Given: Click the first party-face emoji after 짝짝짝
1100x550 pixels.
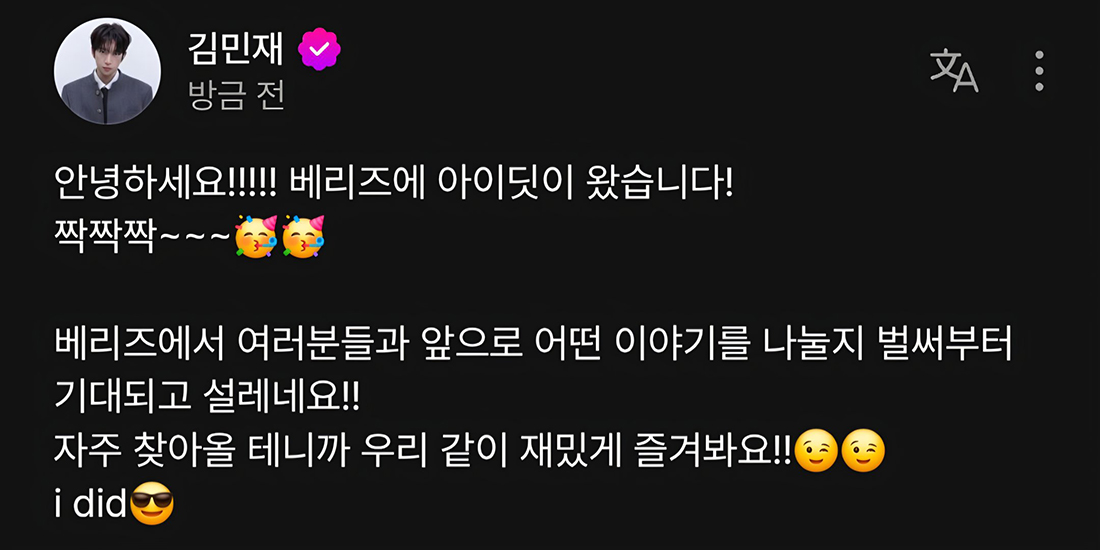Looking at the screenshot, I should point(256,237).
